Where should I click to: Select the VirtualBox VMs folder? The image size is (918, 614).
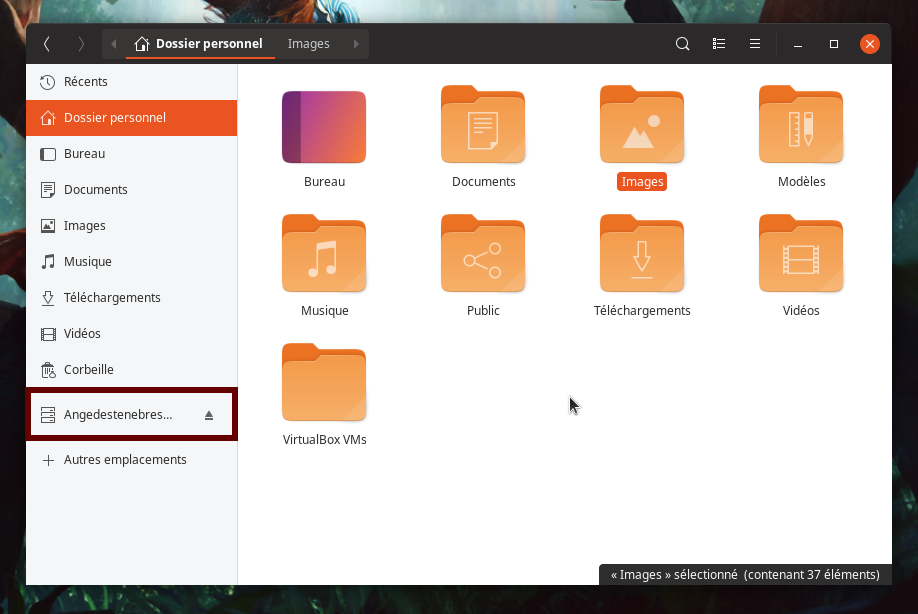pyautogui.click(x=324, y=384)
